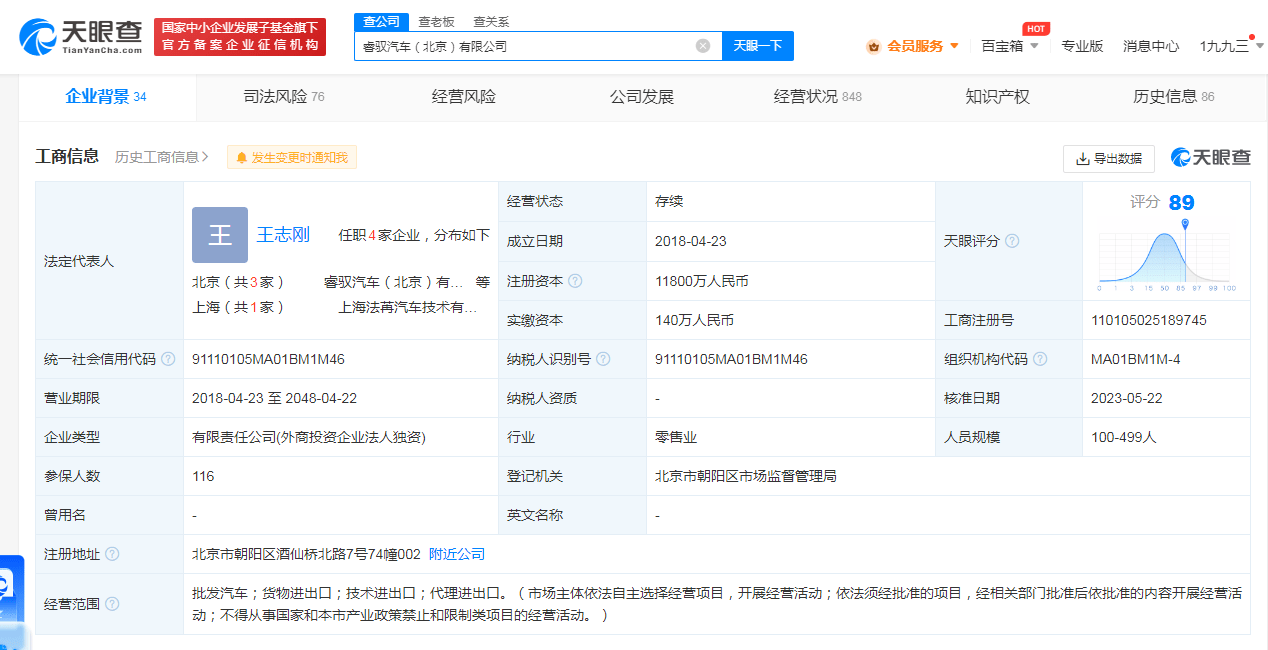Screen dimensions: 1268x650
Task: Click the 发生变更时通知我 bell button
Action: point(292,157)
